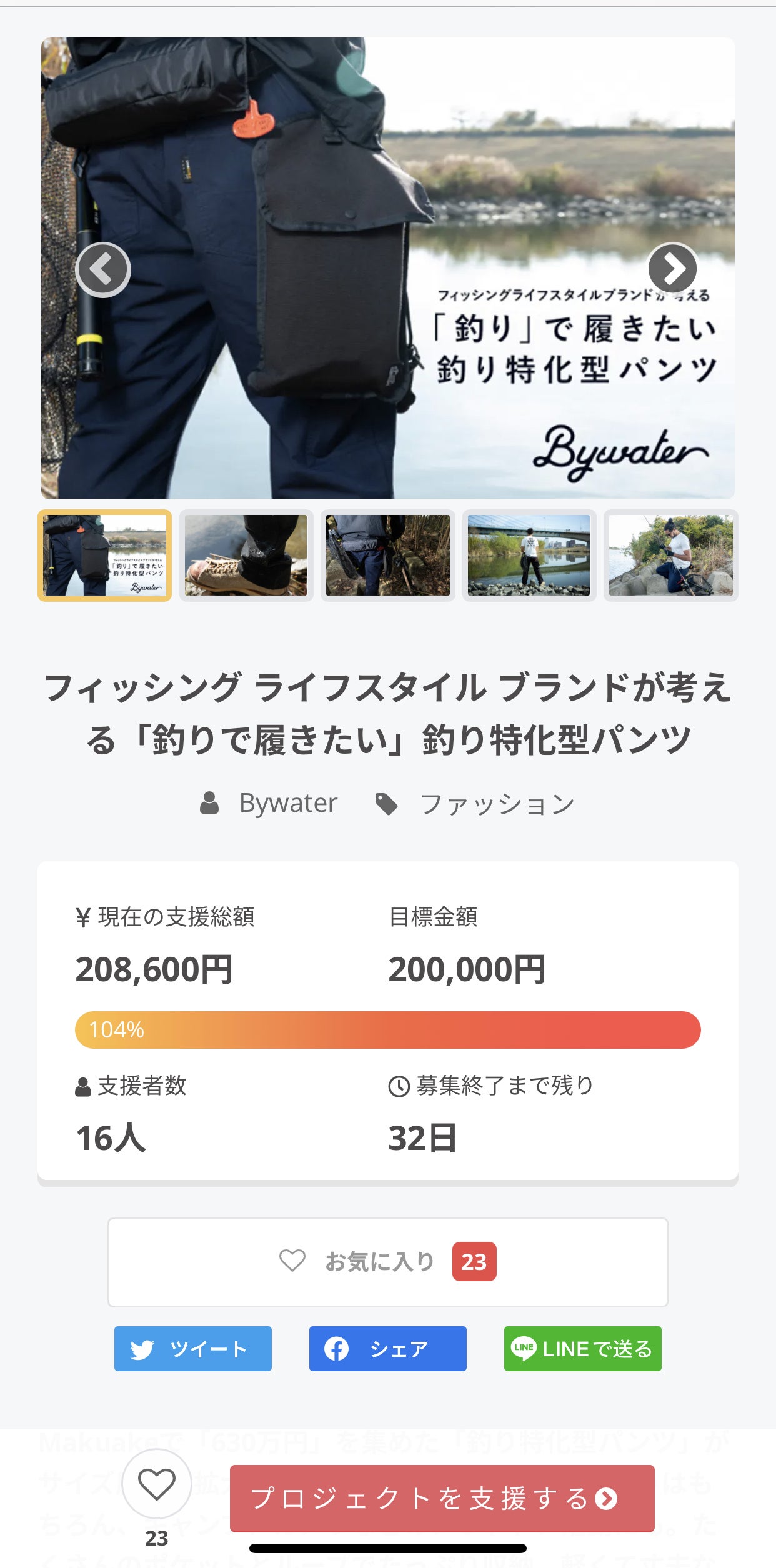
Task: Select fourth thumbnail with bridge view
Action: (x=529, y=555)
